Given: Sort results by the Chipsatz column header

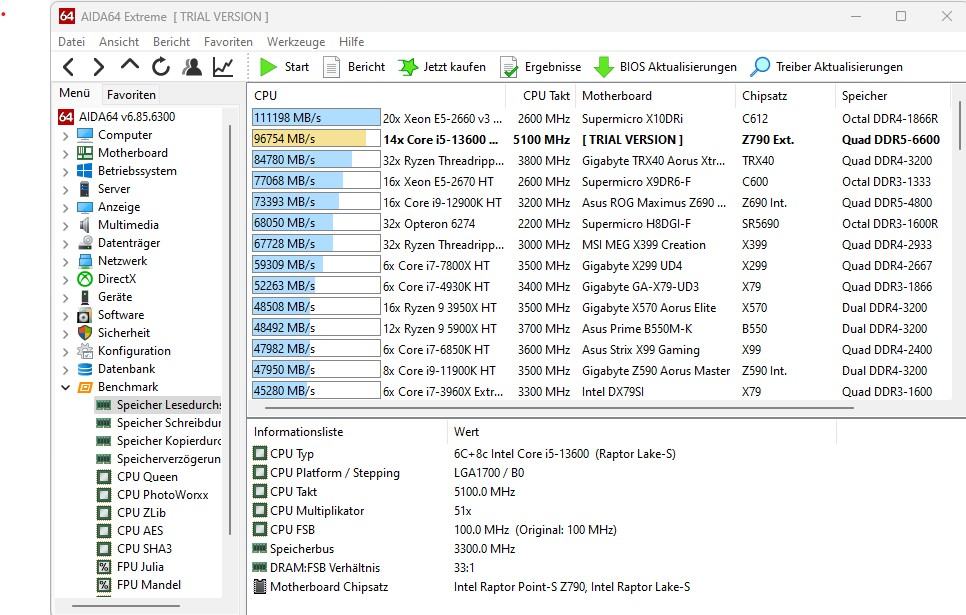Looking at the screenshot, I should click(785, 96).
